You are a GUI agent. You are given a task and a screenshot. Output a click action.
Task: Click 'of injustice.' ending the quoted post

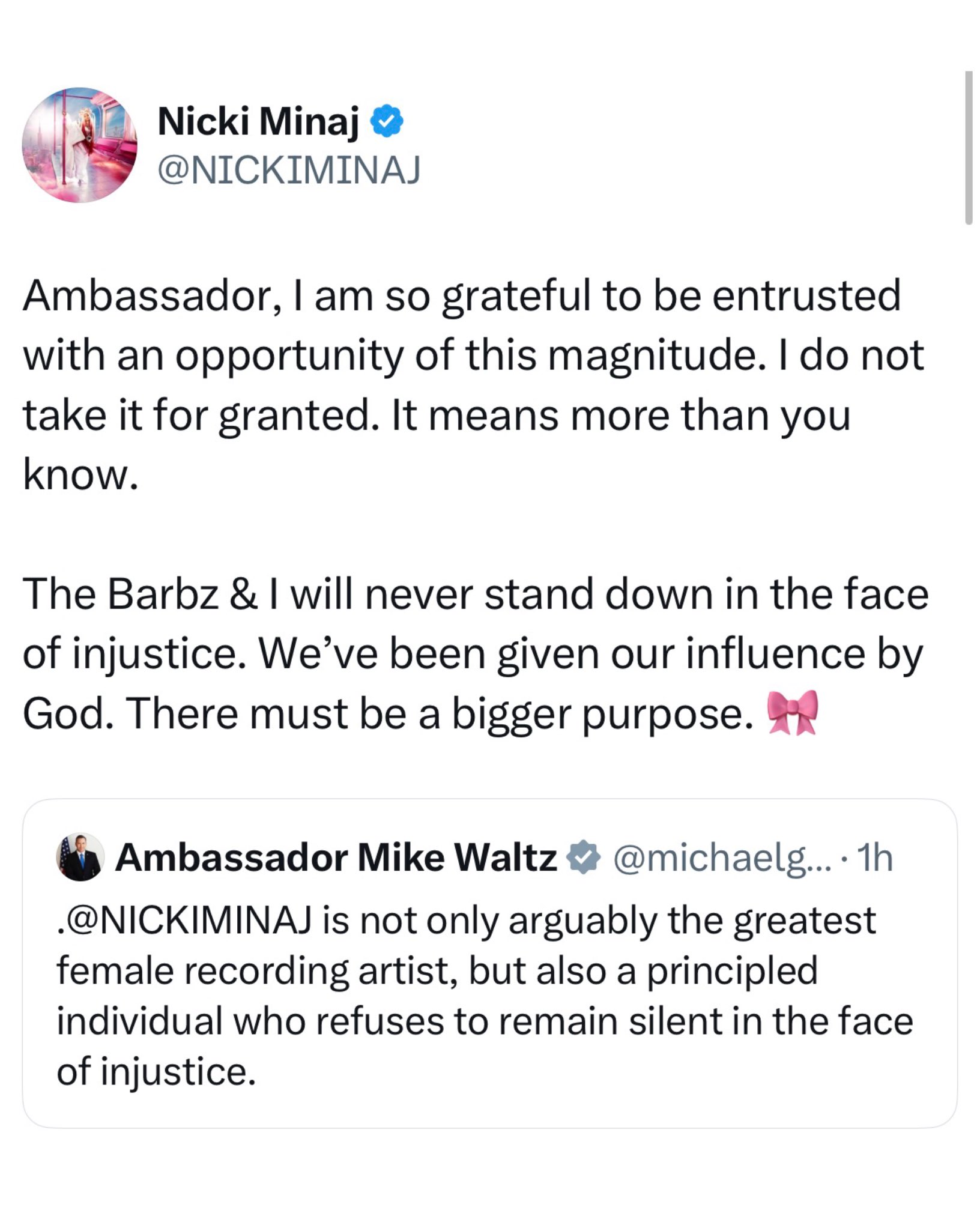(x=156, y=1072)
